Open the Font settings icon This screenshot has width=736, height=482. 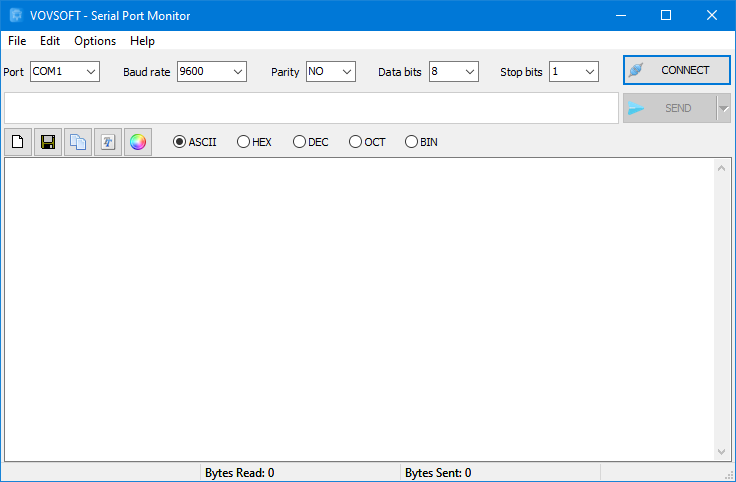pyautogui.click(x=108, y=142)
